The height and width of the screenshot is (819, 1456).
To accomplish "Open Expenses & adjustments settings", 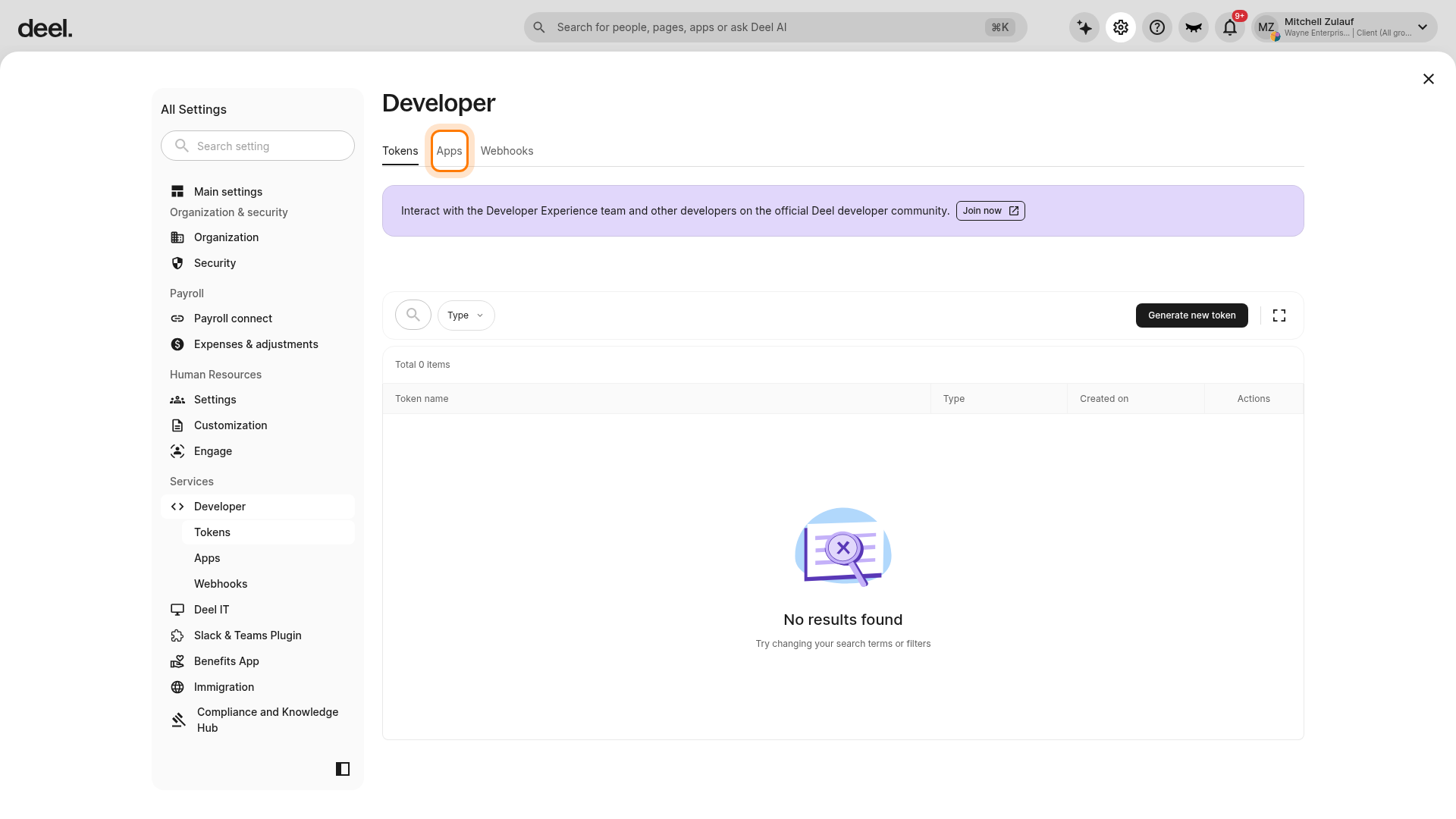I will (258, 344).
